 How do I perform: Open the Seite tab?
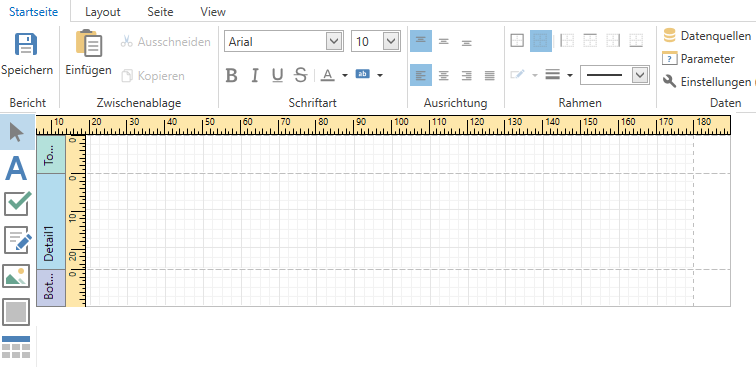coord(160,12)
